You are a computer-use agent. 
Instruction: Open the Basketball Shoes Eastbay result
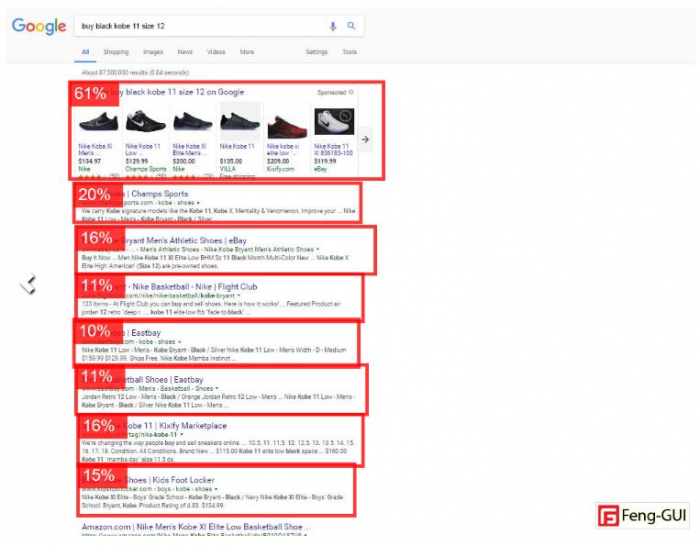pyautogui.click(x=163, y=379)
